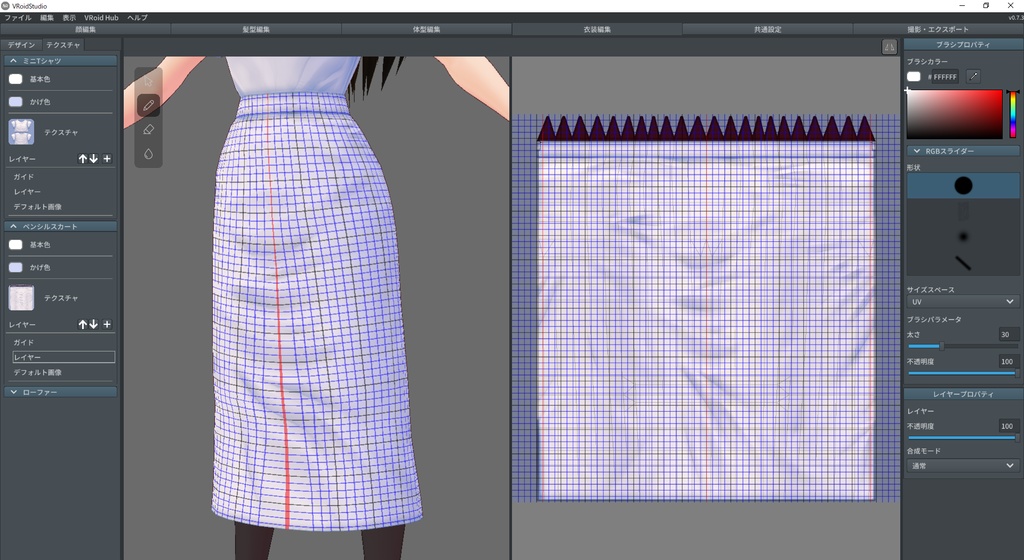Adjust the layer 不透明度 slider
Image resolution: width=1024 pixels, height=560 pixels.
pos(963,437)
